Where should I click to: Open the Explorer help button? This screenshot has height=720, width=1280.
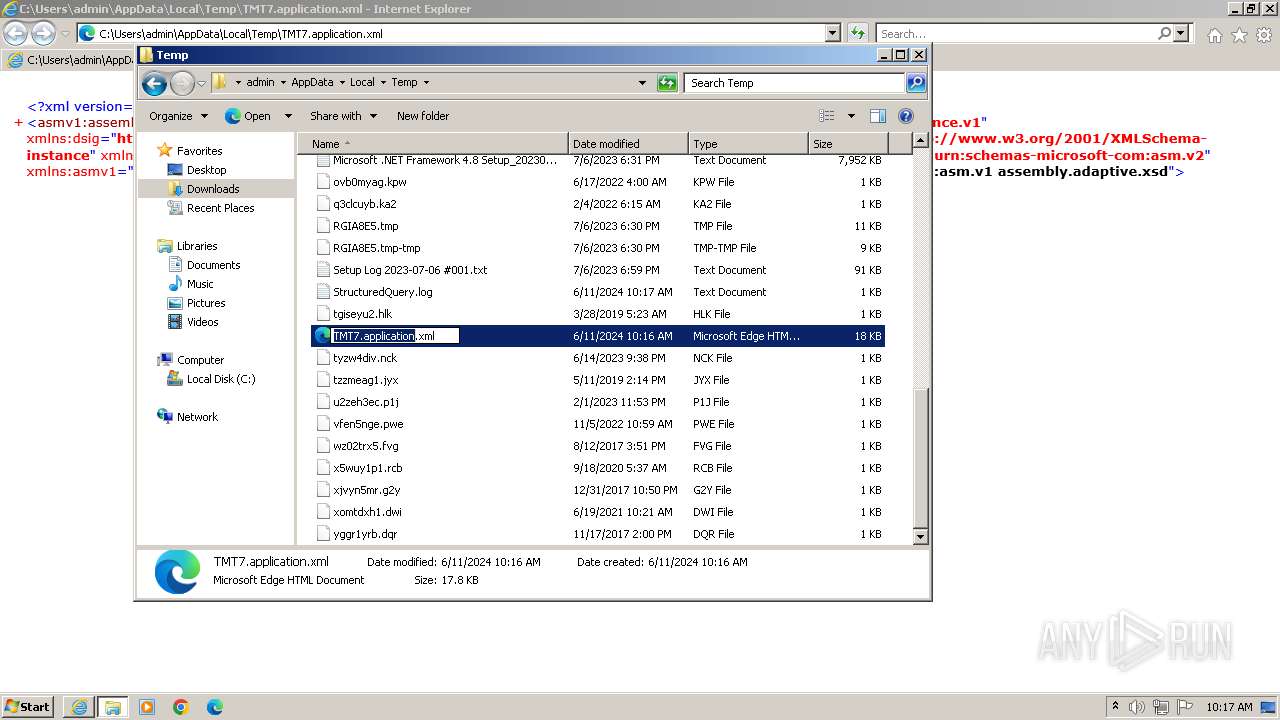906,116
